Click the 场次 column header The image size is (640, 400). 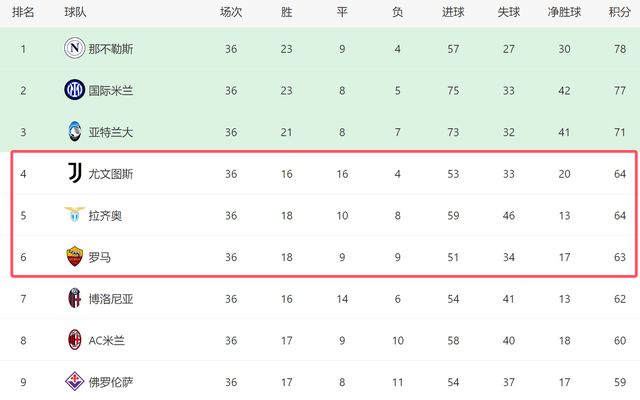click(231, 12)
